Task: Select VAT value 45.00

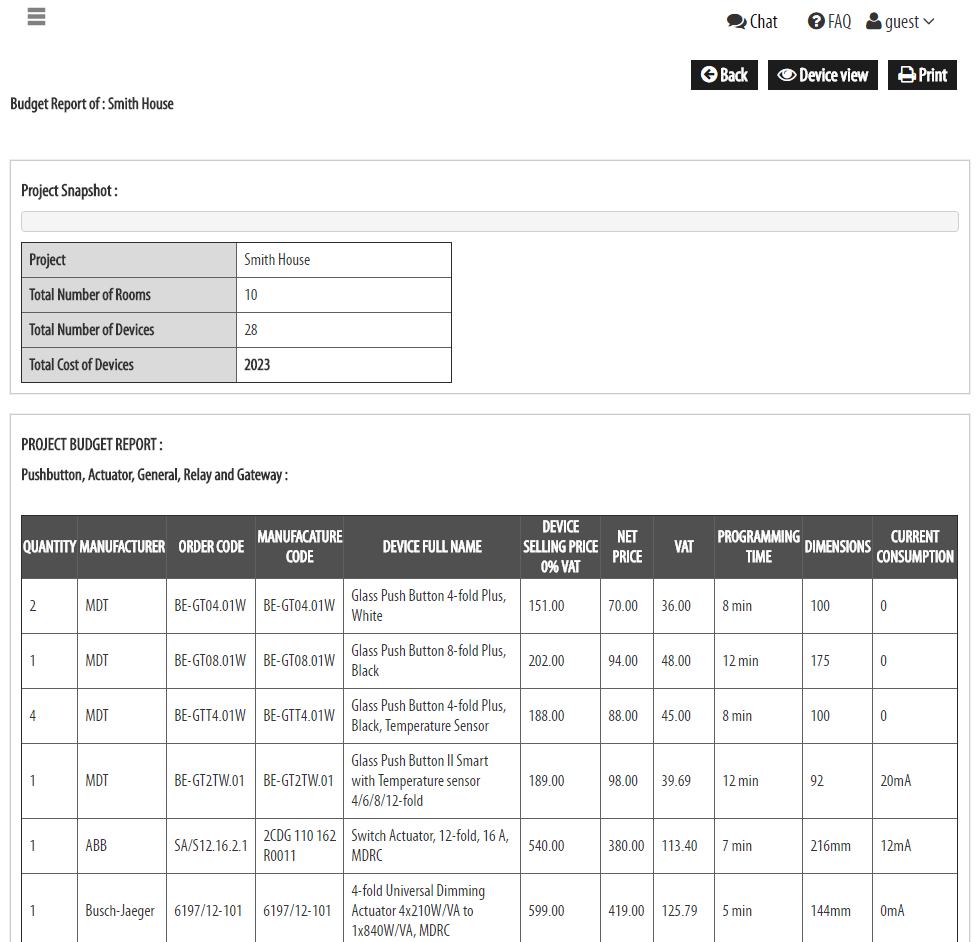Action: click(x=684, y=716)
